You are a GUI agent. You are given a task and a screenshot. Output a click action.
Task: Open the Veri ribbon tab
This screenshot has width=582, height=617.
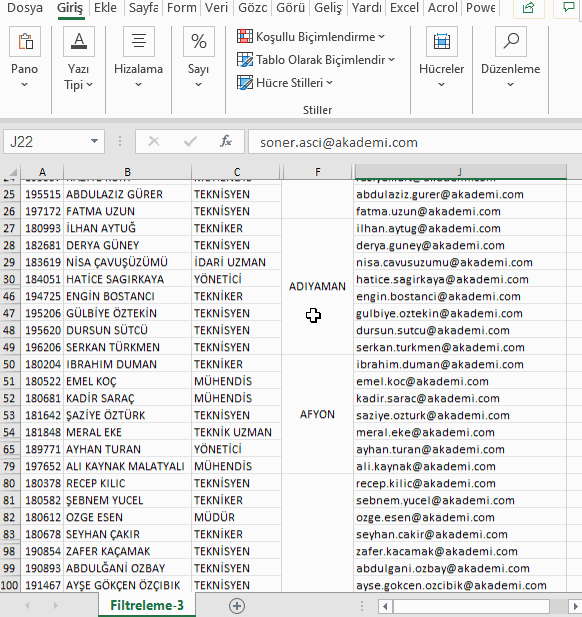point(216,8)
